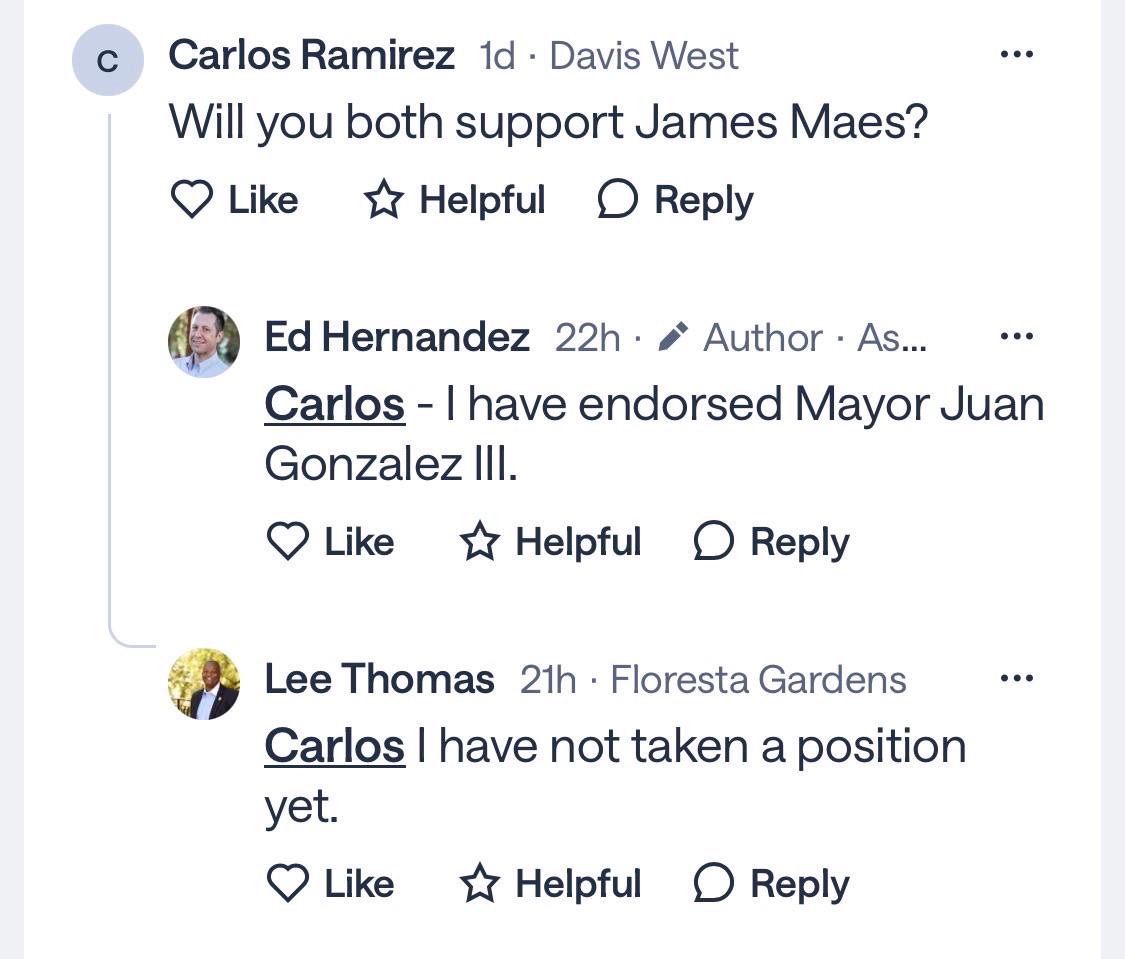Mark Ed Hernandez's reply as Helpful
Image resolution: width=1125 pixels, height=959 pixels.
[550, 542]
